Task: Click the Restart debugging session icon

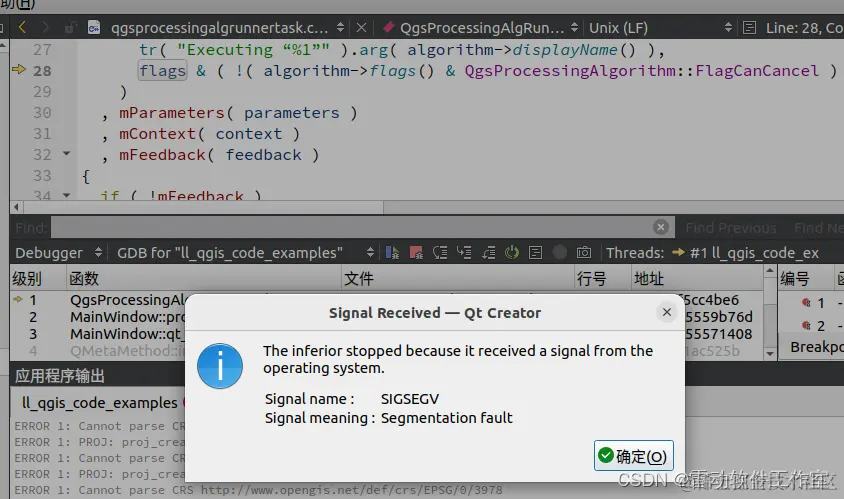Action: tap(511, 252)
